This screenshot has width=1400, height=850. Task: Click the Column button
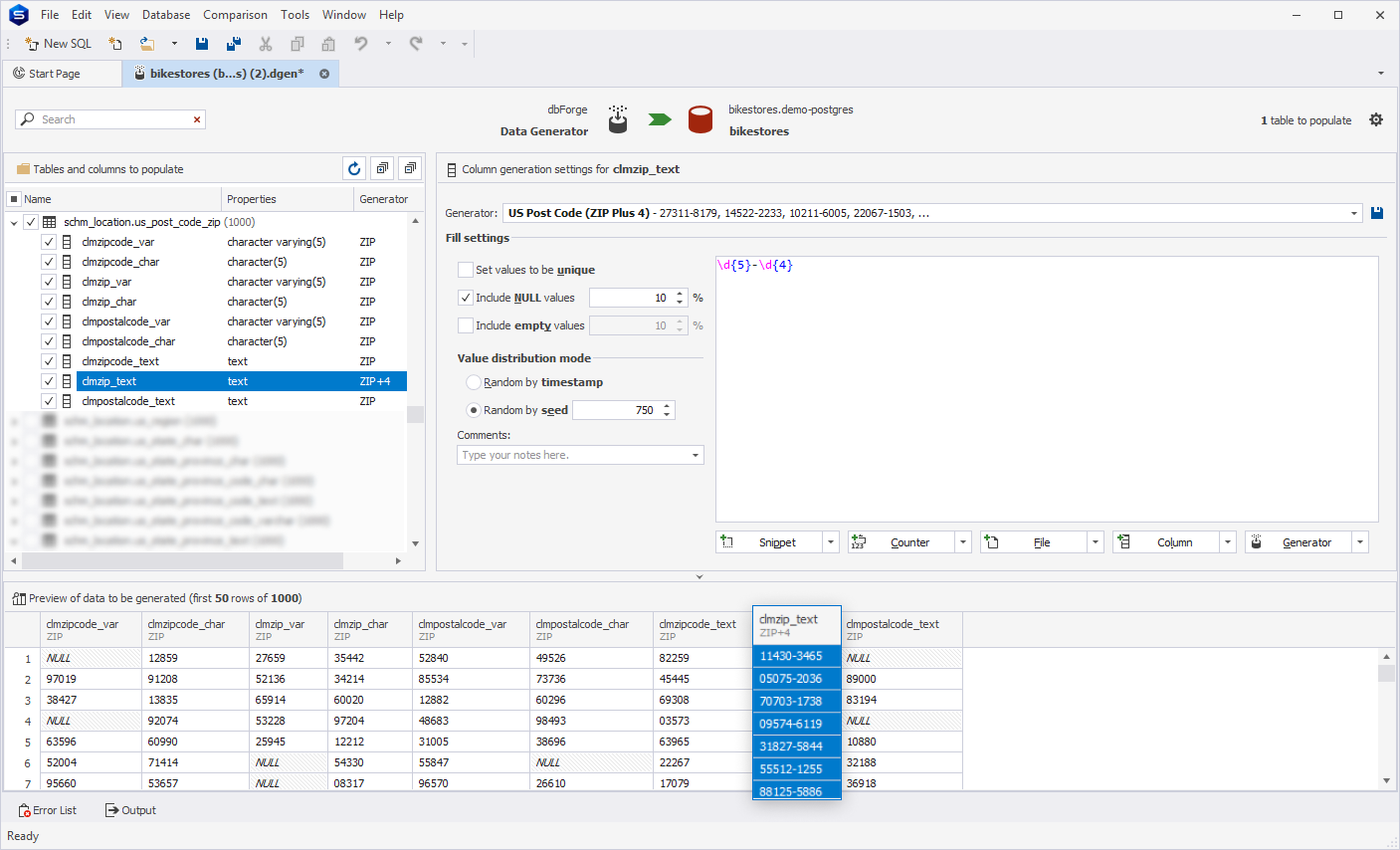tap(1166, 542)
